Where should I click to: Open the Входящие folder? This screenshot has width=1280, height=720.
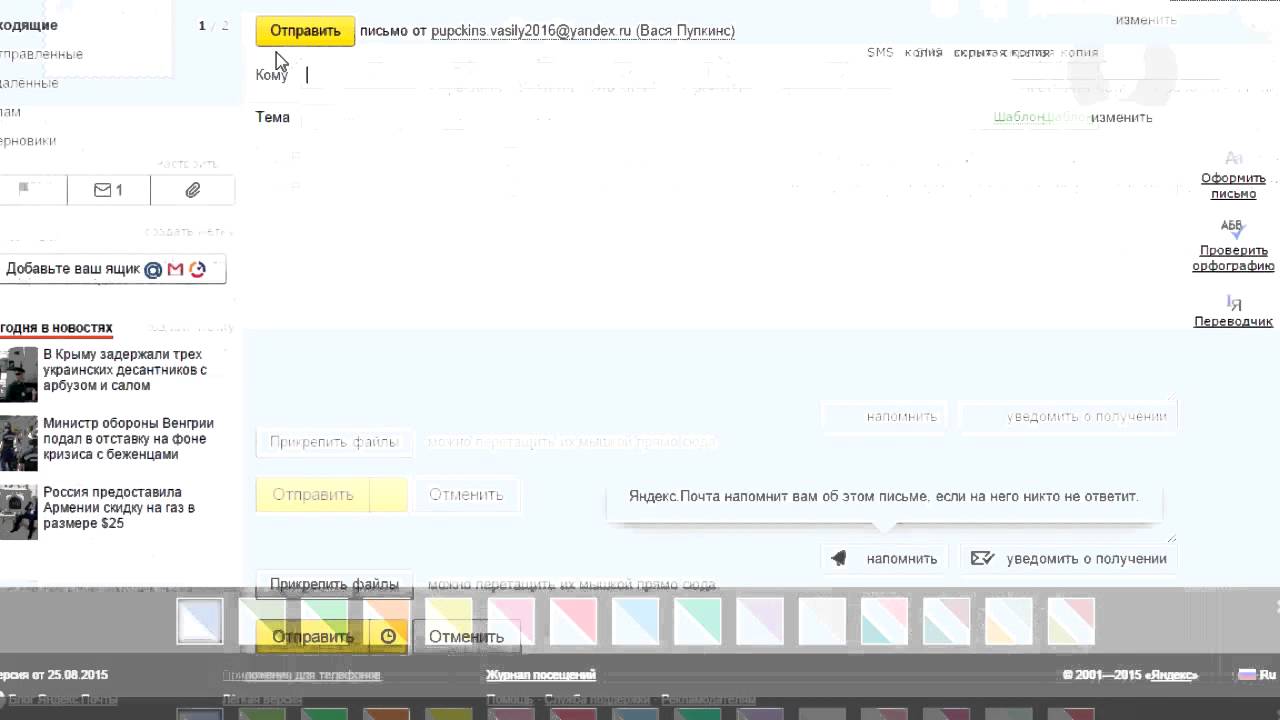28,25
